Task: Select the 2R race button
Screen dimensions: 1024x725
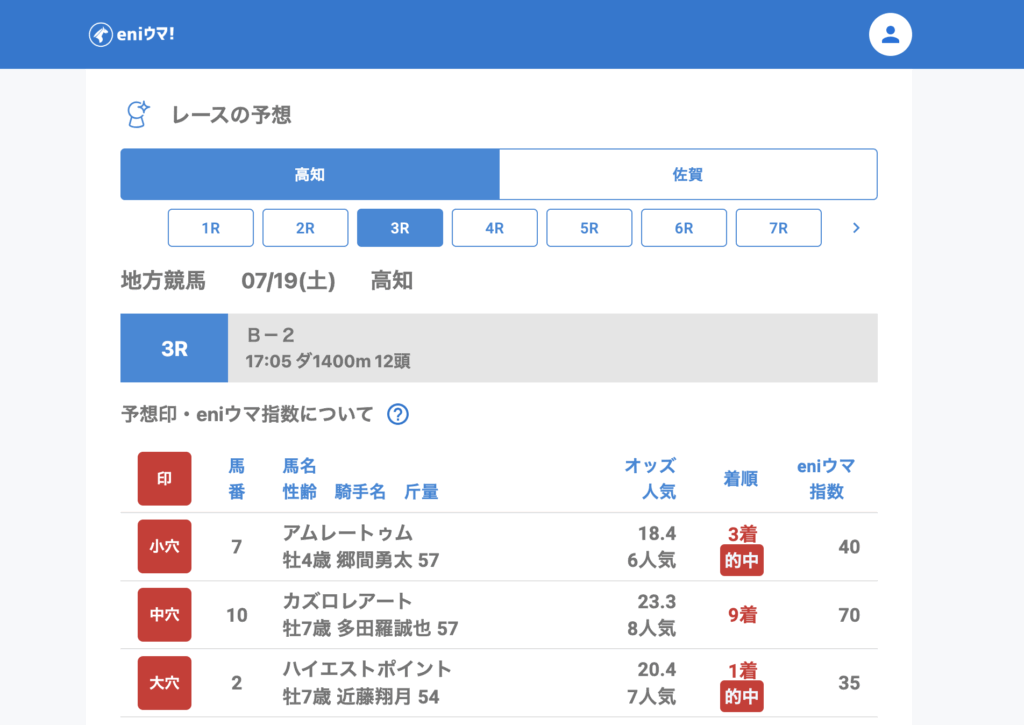Action: pyautogui.click(x=305, y=228)
